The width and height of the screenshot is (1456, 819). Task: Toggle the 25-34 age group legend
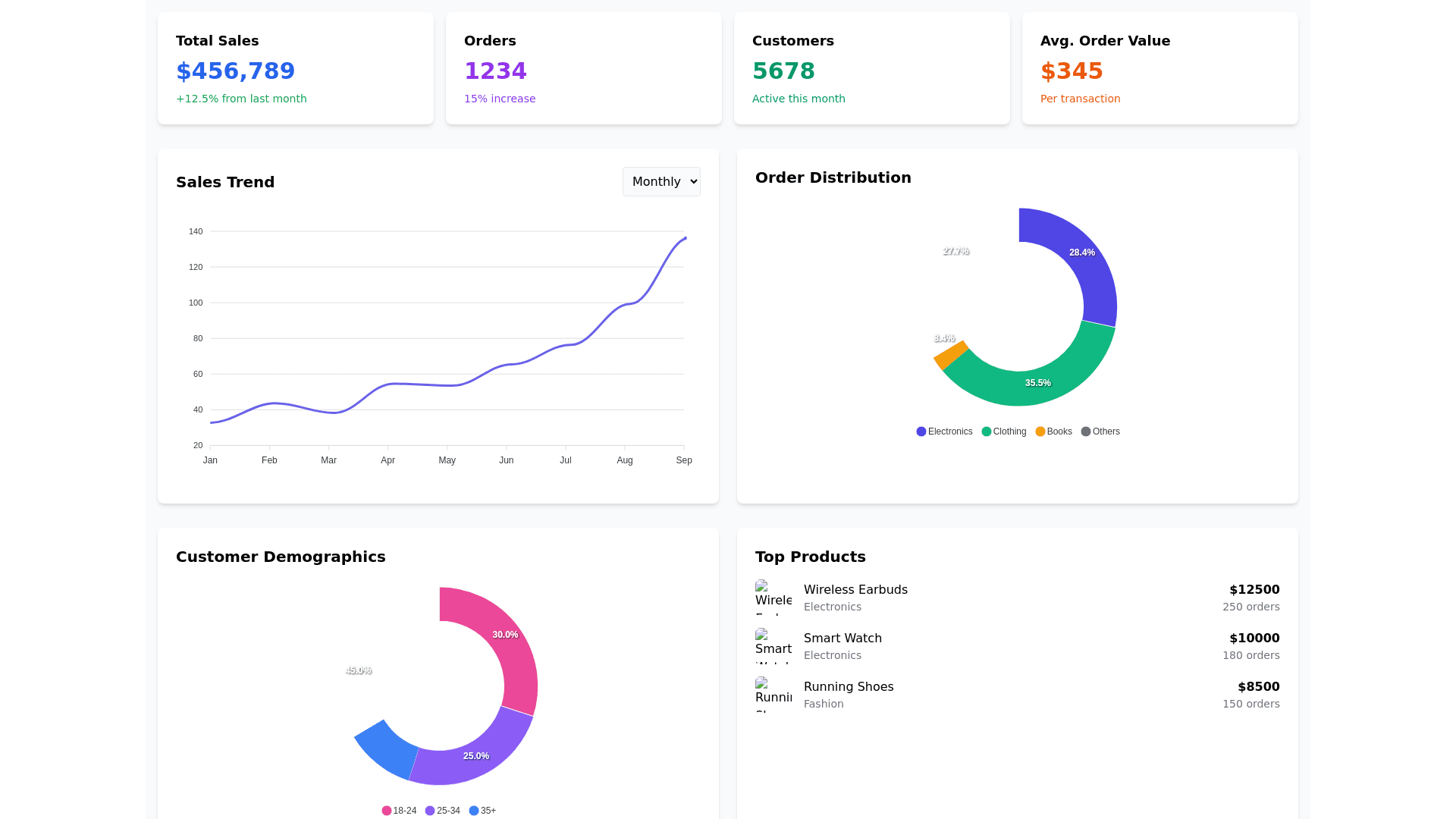point(442,811)
